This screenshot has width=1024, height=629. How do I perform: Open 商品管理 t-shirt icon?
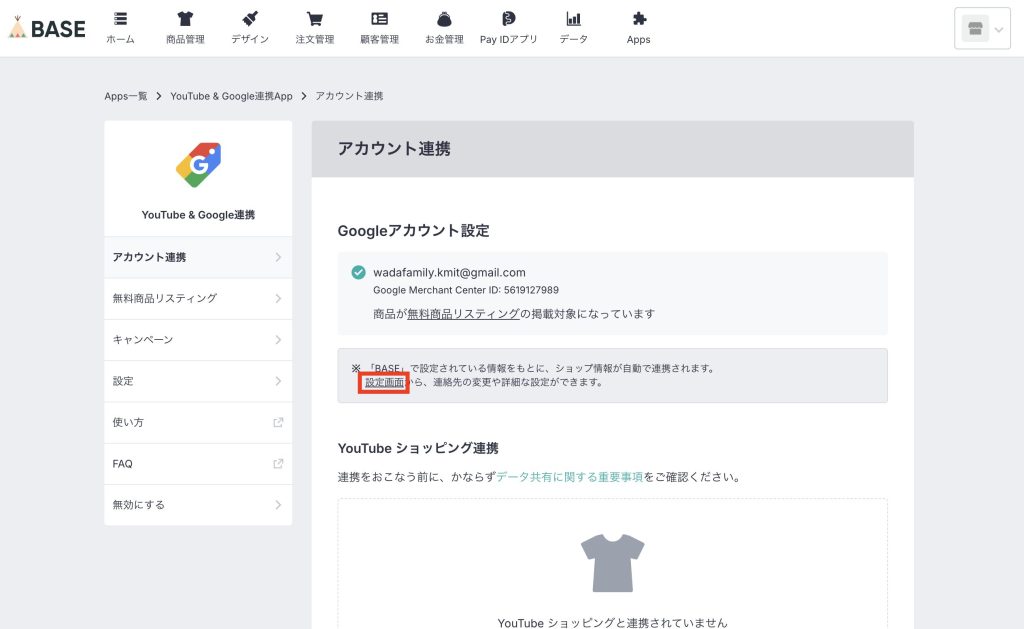(x=185, y=18)
